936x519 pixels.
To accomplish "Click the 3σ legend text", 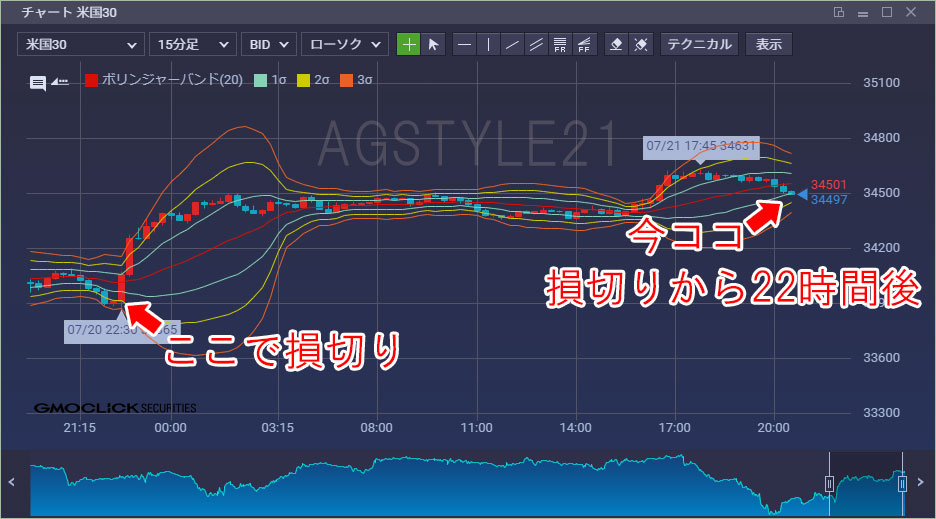I will [x=365, y=80].
